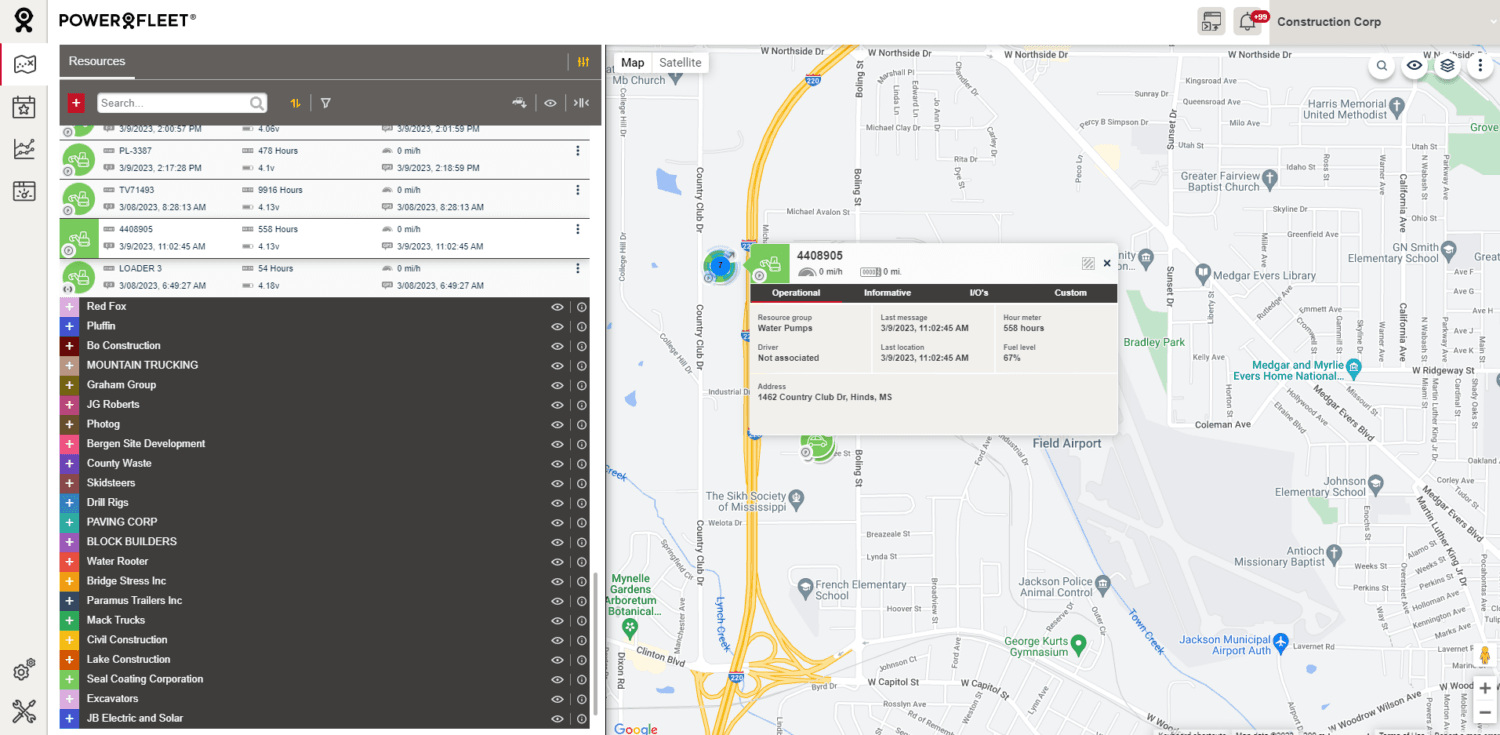Open the notifications bell icon

[1246, 21]
